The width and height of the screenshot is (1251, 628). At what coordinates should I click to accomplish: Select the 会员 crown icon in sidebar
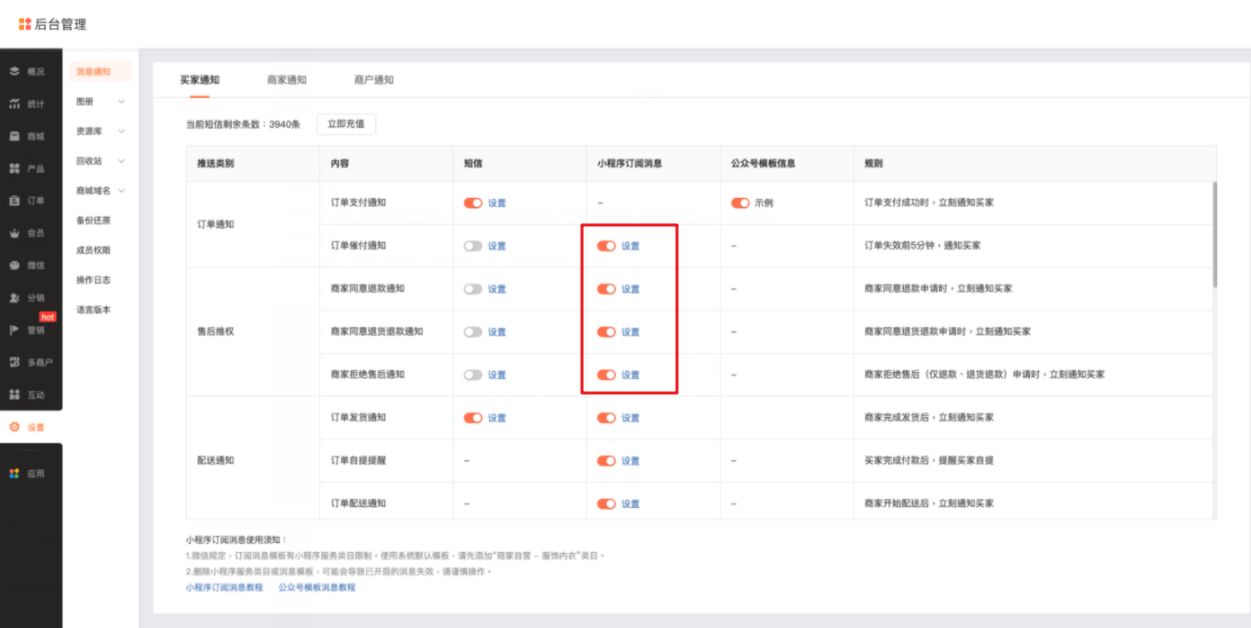click(15, 233)
